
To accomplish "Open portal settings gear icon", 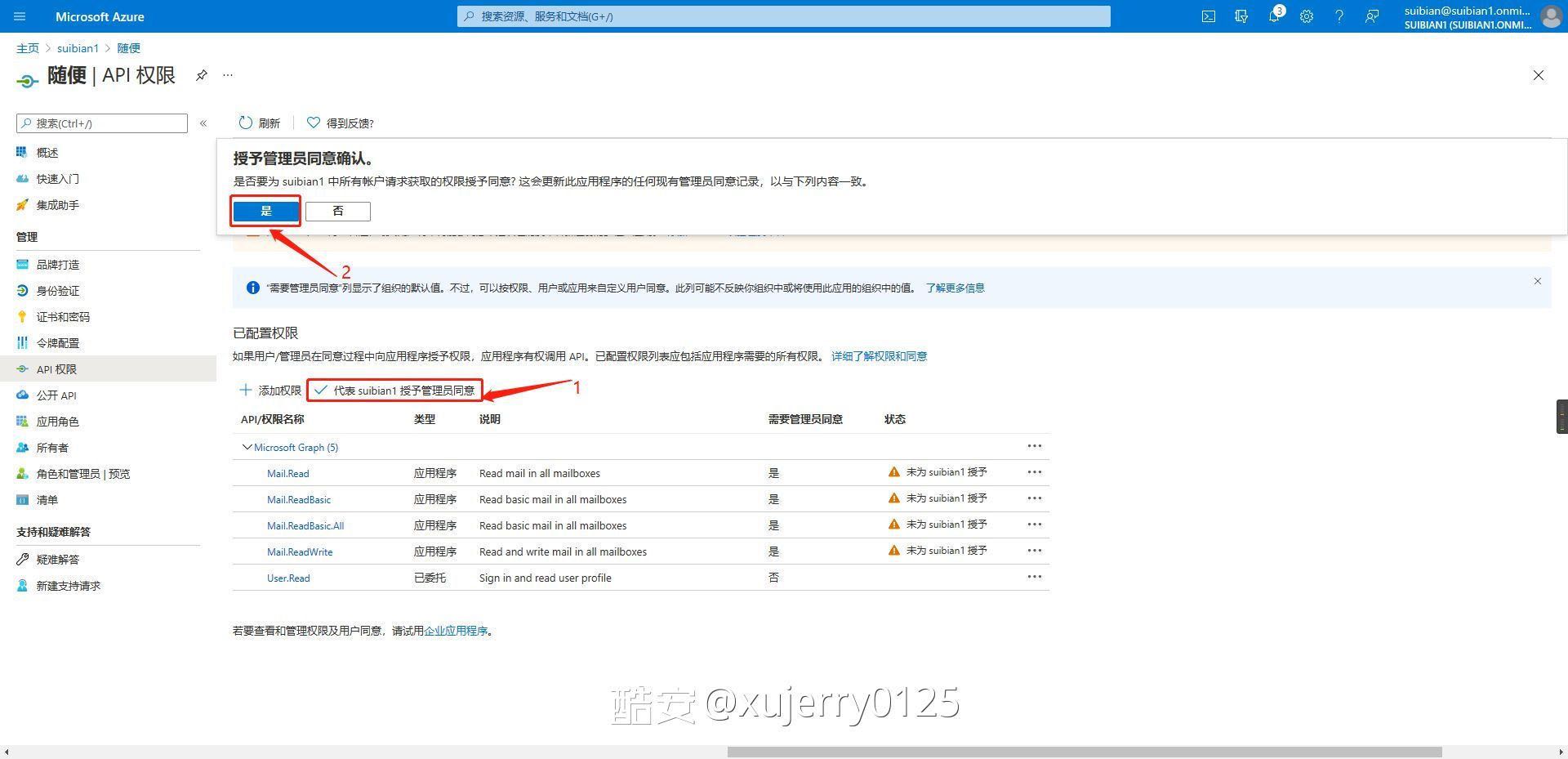I will (x=1307, y=16).
